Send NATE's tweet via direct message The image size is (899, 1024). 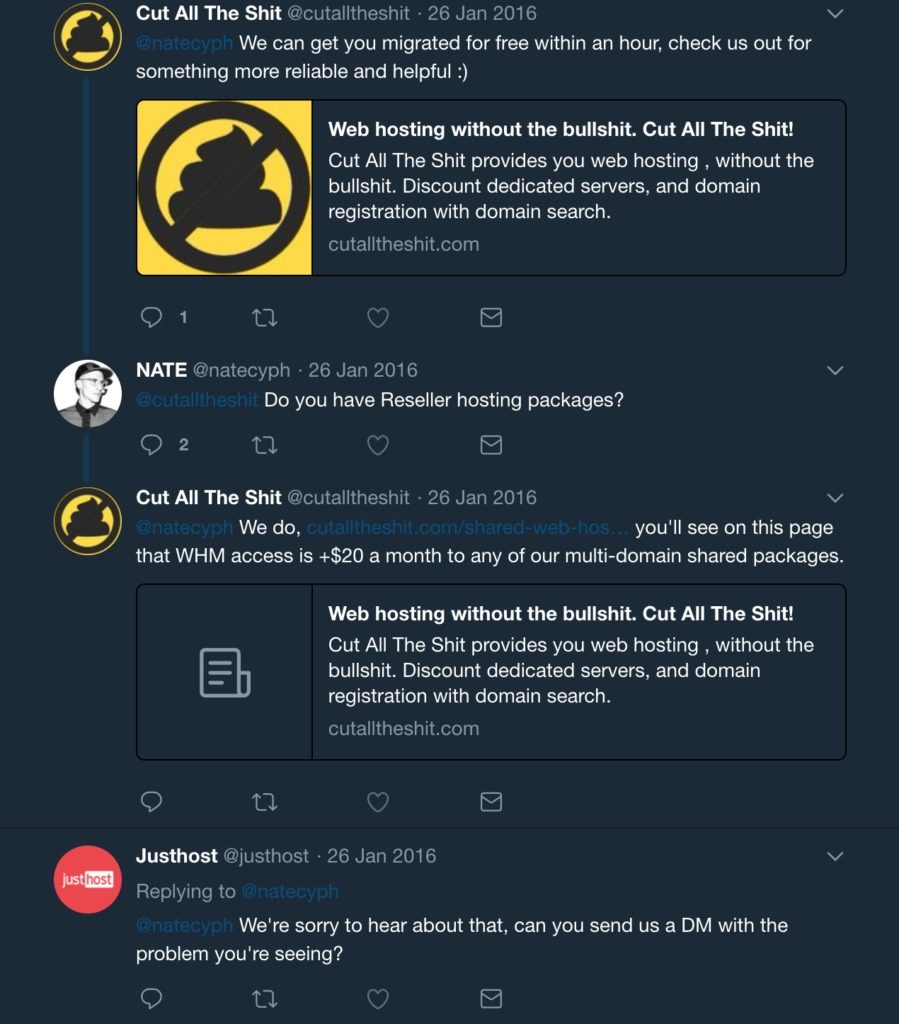491,445
